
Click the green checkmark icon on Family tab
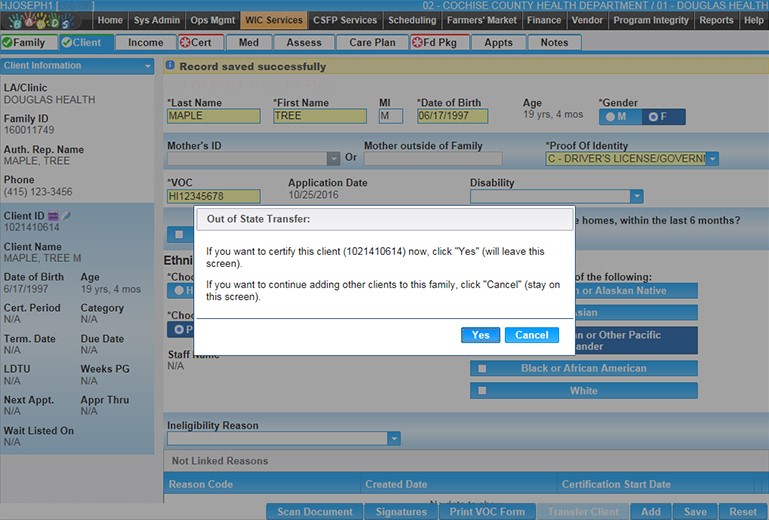[x=8, y=43]
